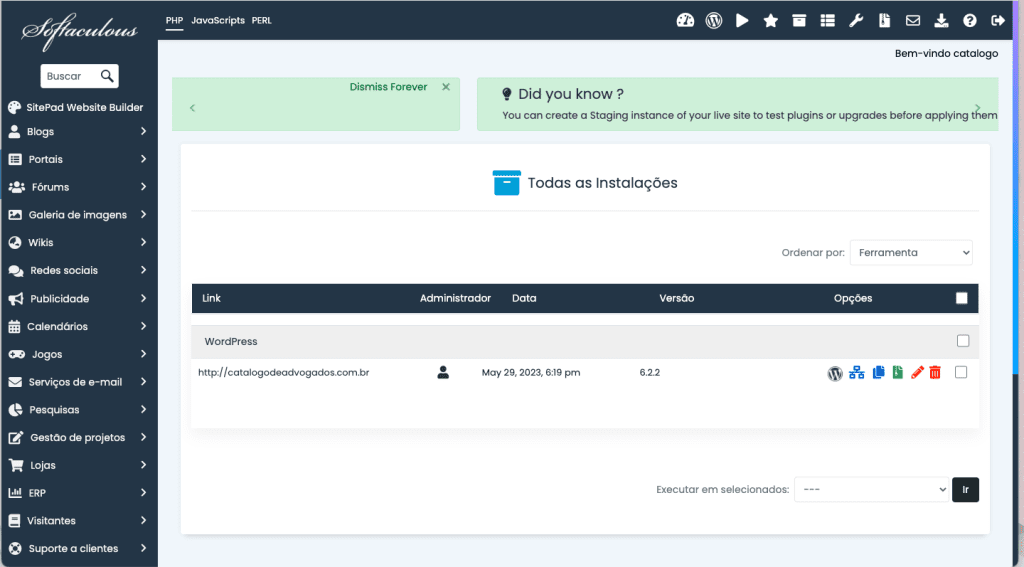Toggle the WordPress group checkbox
This screenshot has width=1024, height=567.
tap(963, 341)
